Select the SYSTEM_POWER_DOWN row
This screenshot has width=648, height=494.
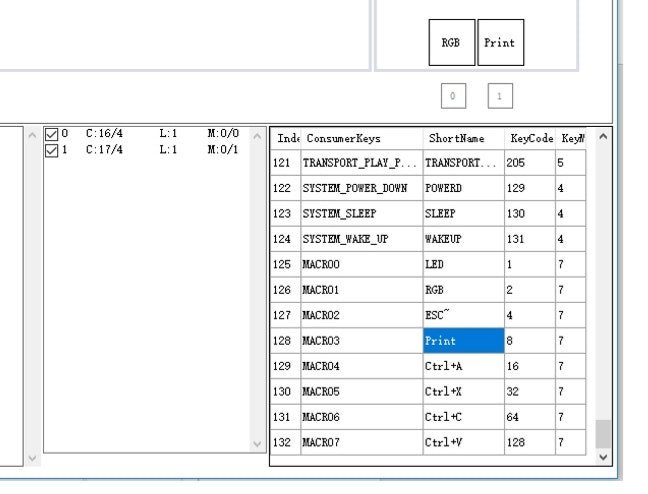click(355, 186)
